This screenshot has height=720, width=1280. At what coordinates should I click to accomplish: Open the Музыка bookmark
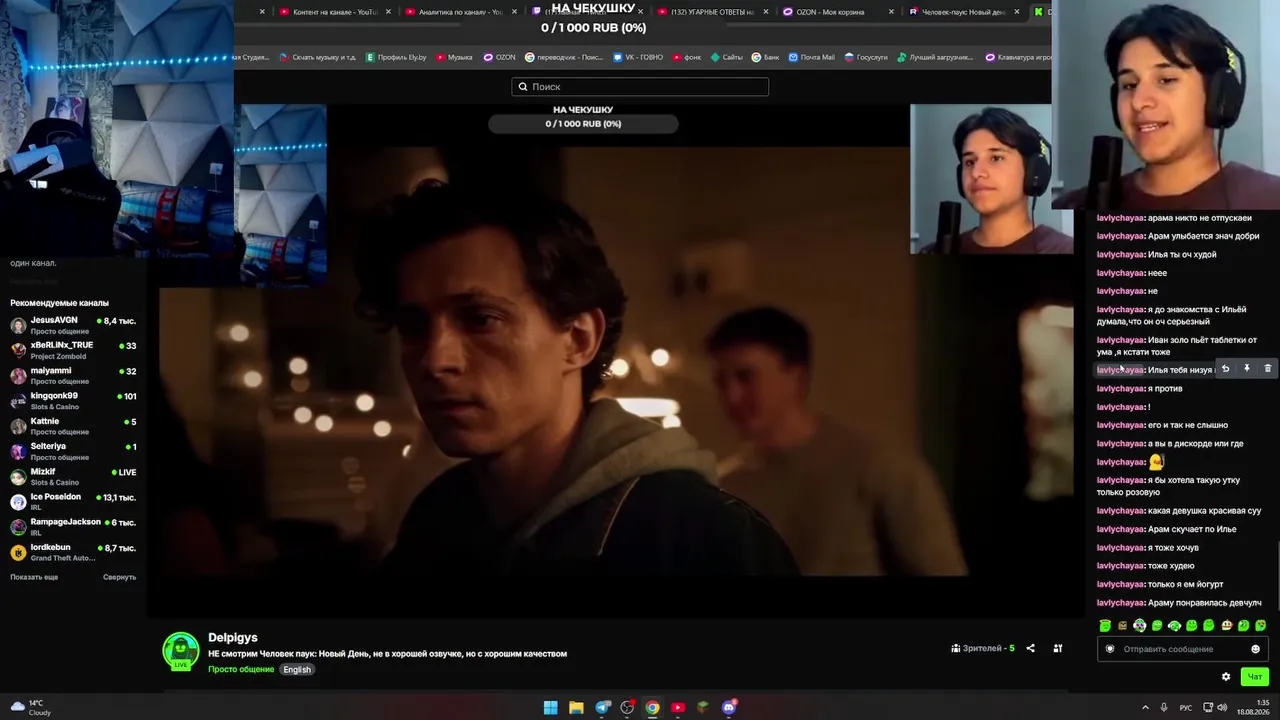pos(454,57)
